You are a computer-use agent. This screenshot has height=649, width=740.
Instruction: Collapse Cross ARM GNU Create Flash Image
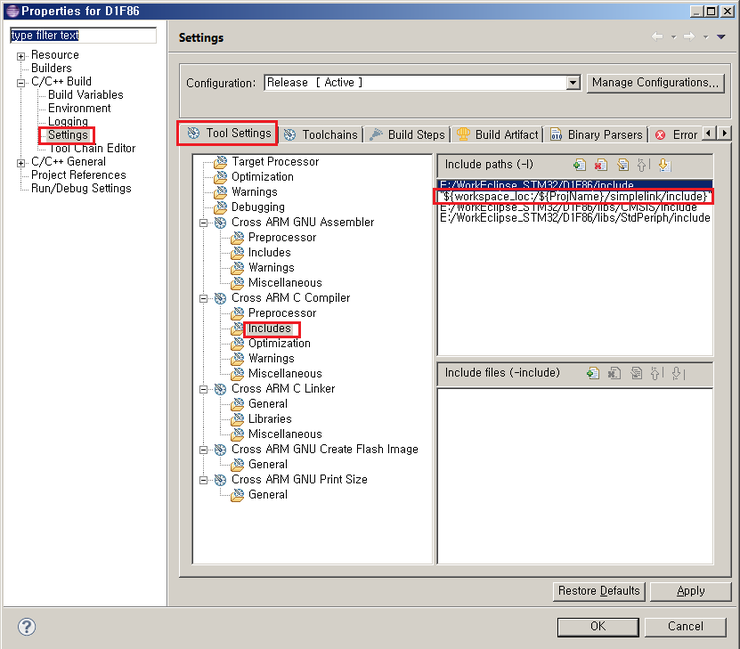click(203, 449)
